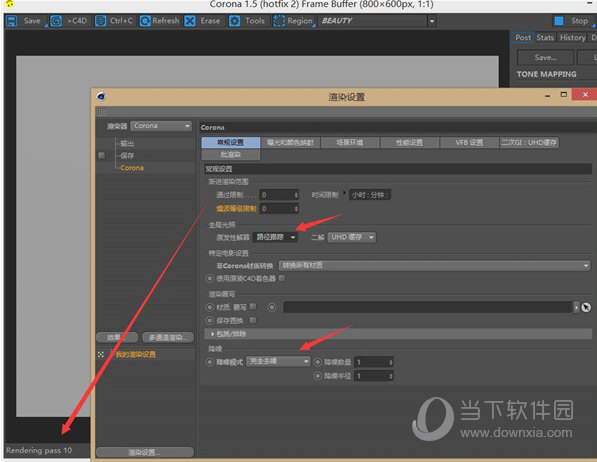Click the small arrow button beside material override field

click(576, 307)
